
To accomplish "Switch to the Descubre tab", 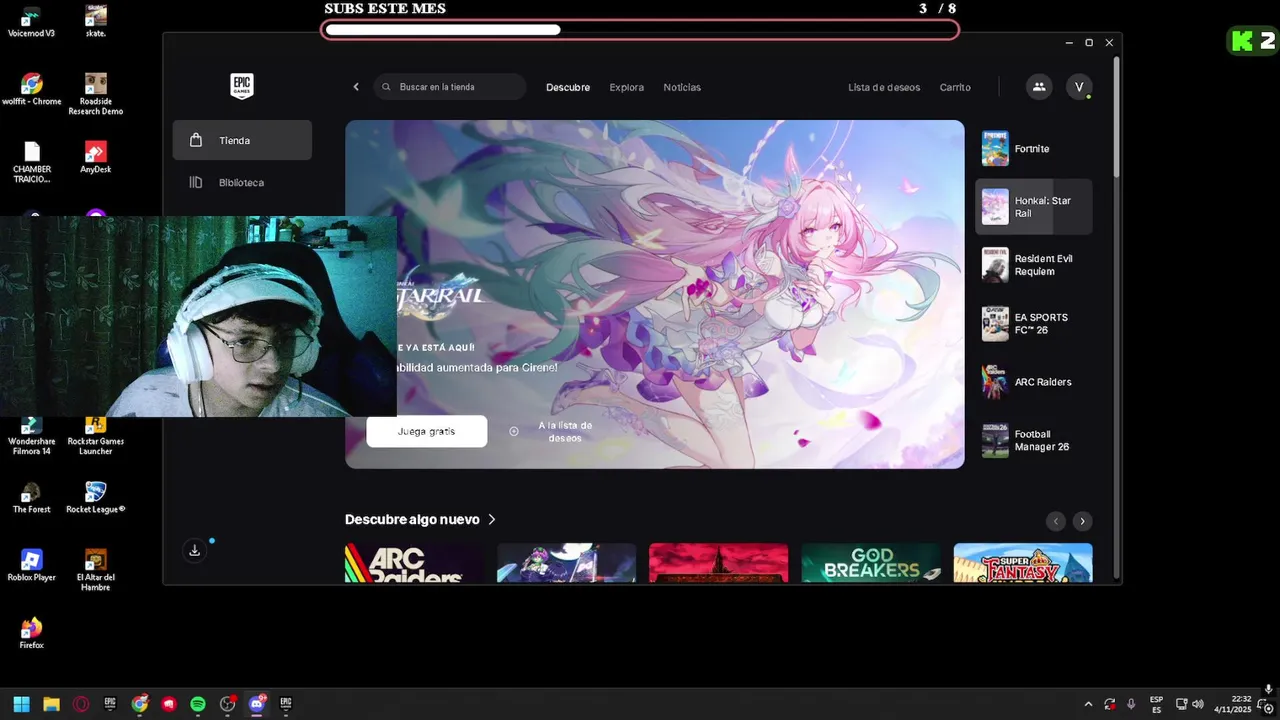I will [x=568, y=87].
